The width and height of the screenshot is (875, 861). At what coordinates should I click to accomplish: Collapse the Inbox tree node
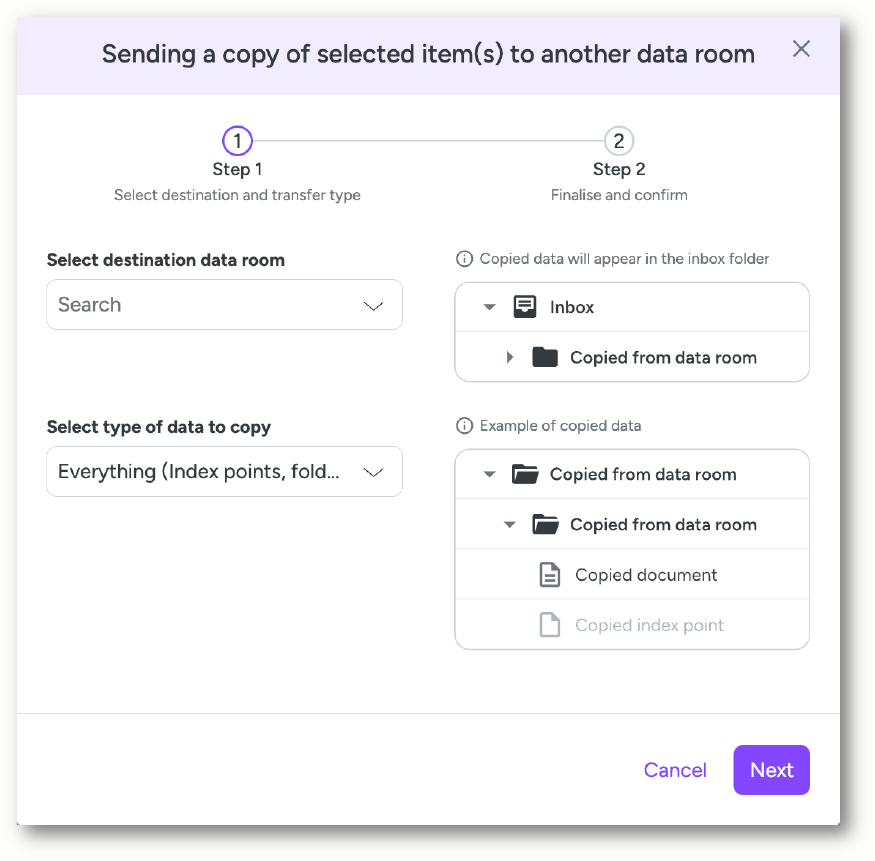pyautogui.click(x=489, y=307)
